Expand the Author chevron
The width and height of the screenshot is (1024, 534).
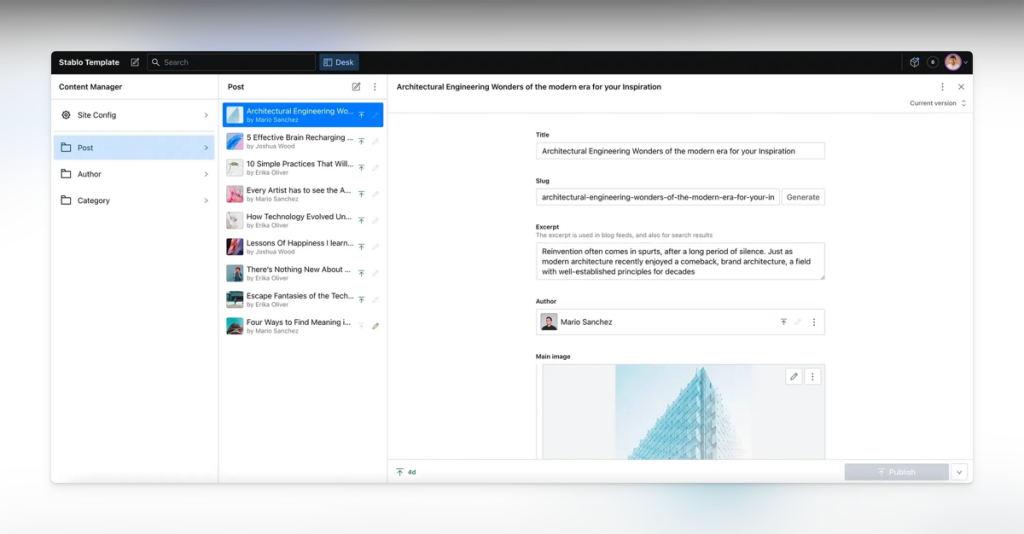click(206, 174)
